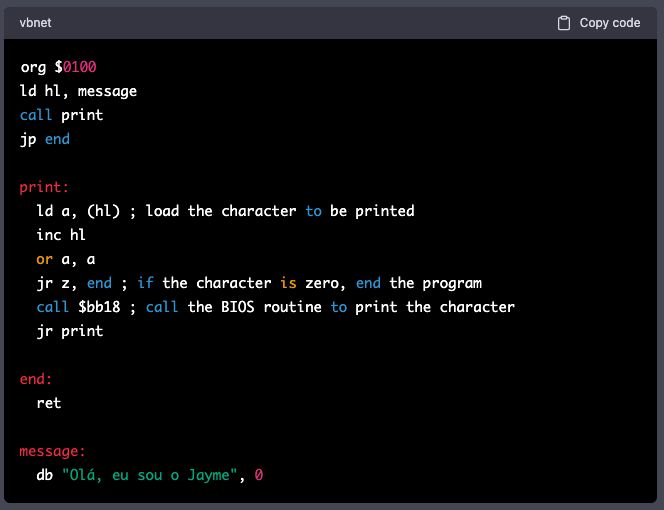Click the 'org $0100' line
The width and height of the screenshot is (664, 510).
[58, 67]
